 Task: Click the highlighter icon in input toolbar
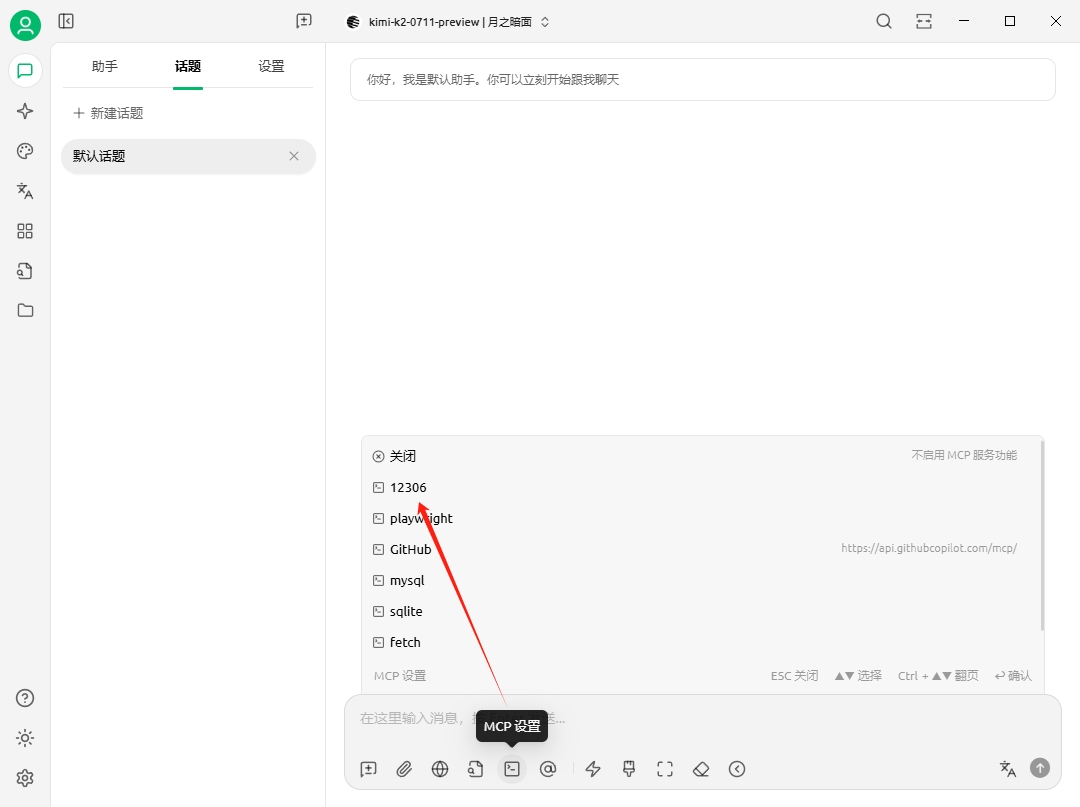(x=629, y=768)
